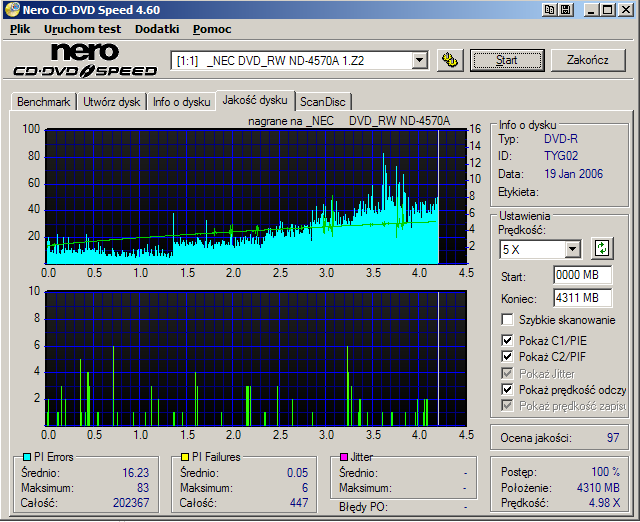Uncheck Pokaż C2/PIF checkbox

coord(507,356)
